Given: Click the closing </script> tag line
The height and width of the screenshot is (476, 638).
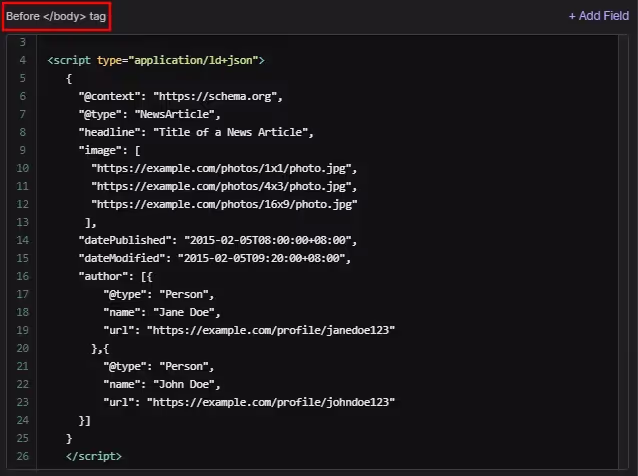Looking at the screenshot, I should (94, 456).
